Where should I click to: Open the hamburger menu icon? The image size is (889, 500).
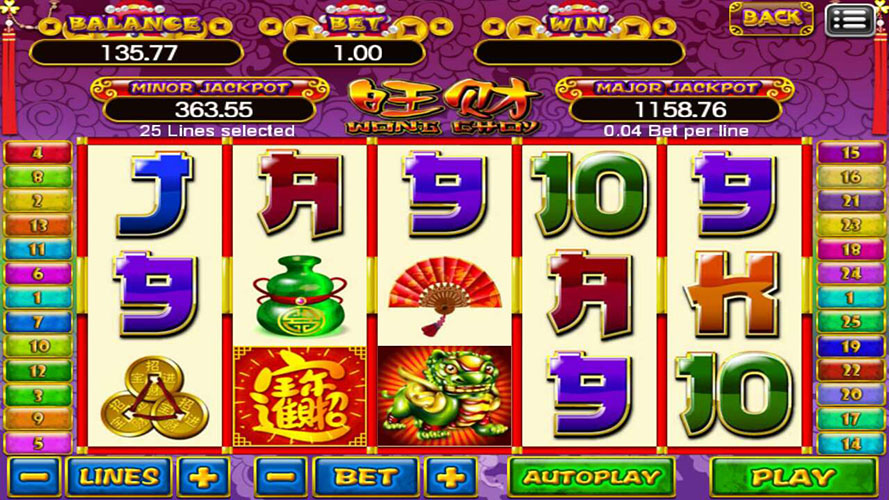849,20
